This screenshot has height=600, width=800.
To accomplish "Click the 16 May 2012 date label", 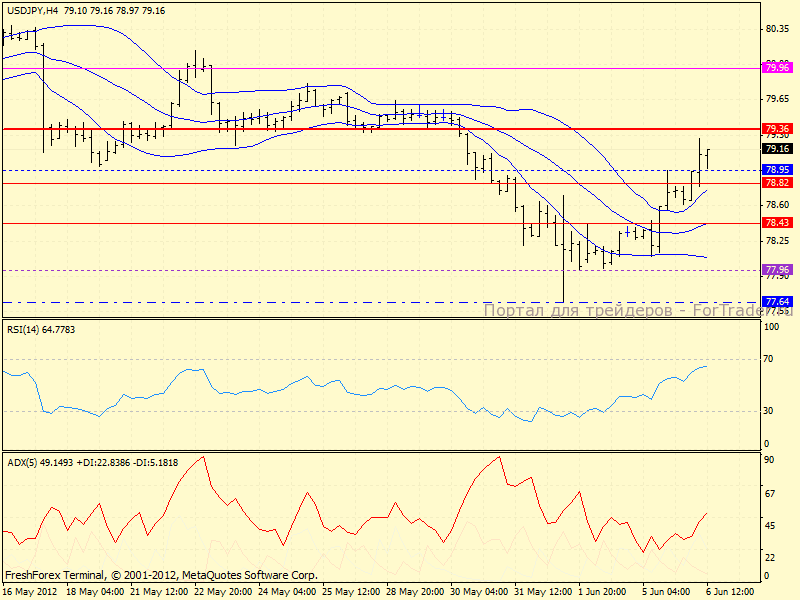I will (x=30, y=592).
